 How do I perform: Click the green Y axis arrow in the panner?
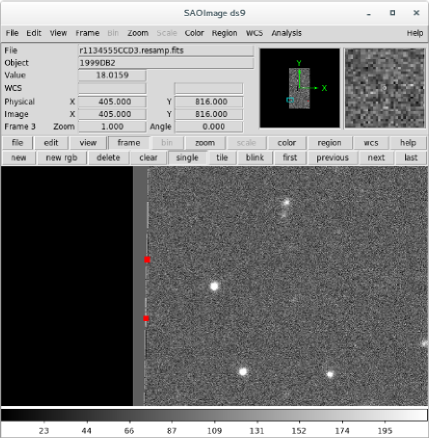[x=299, y=75]
